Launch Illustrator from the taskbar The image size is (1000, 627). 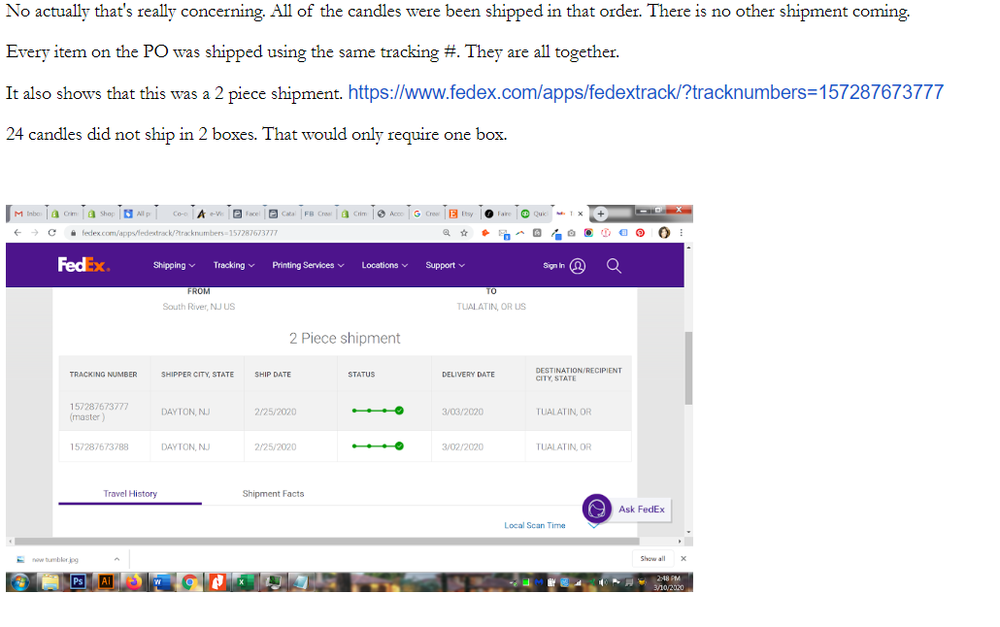click(x=105, y=581)
